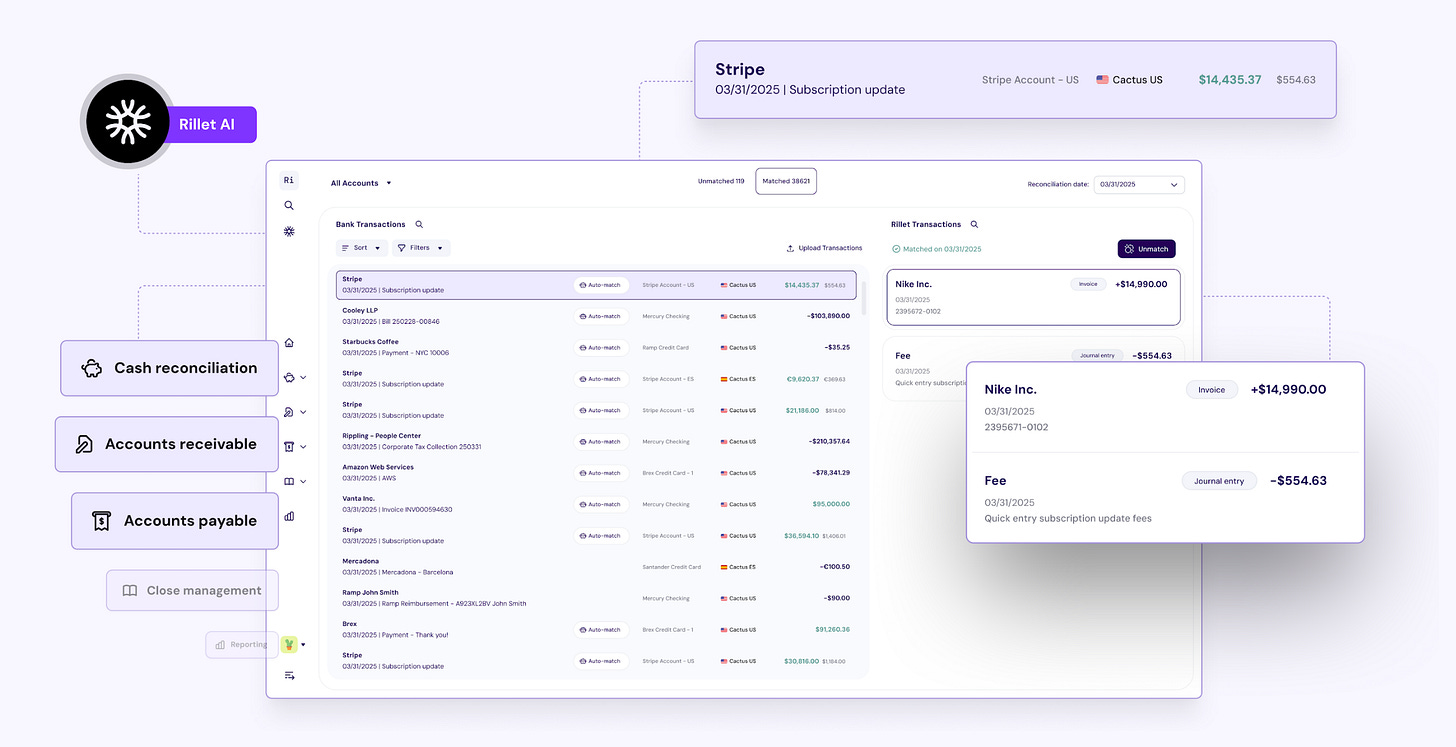Click the Ri logo in the sidebar
Image resolution: width=1456 pixels, height=747 pixels.
[x=289, y=181]
